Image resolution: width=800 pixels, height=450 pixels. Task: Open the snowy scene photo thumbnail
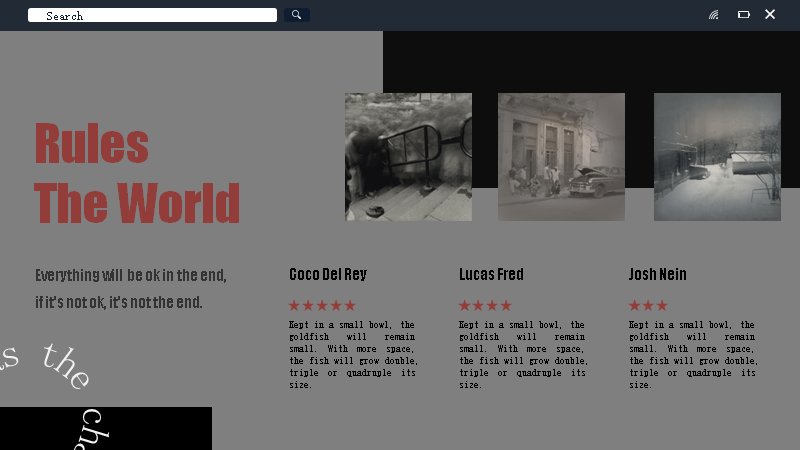[x=717, y=157]
